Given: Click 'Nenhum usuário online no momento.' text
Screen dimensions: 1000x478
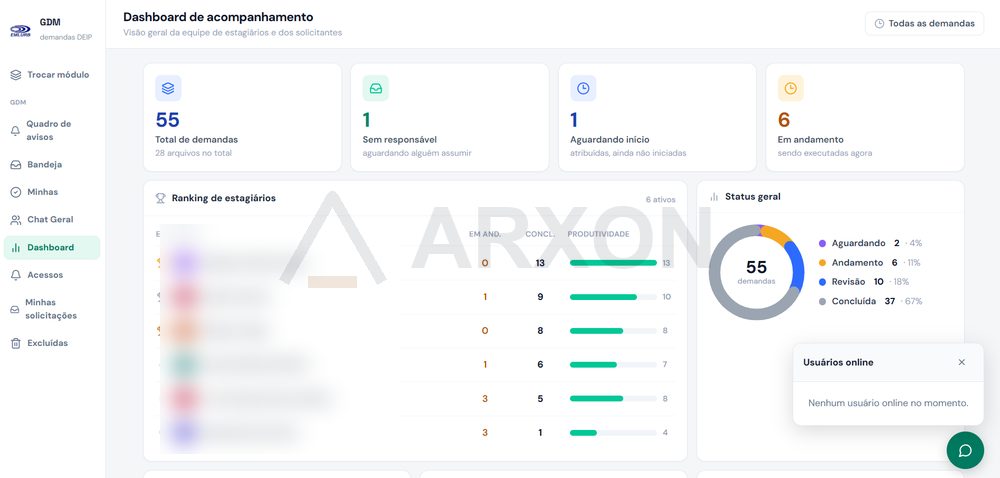Looking at the screenshot, I should tap(888, 403).
